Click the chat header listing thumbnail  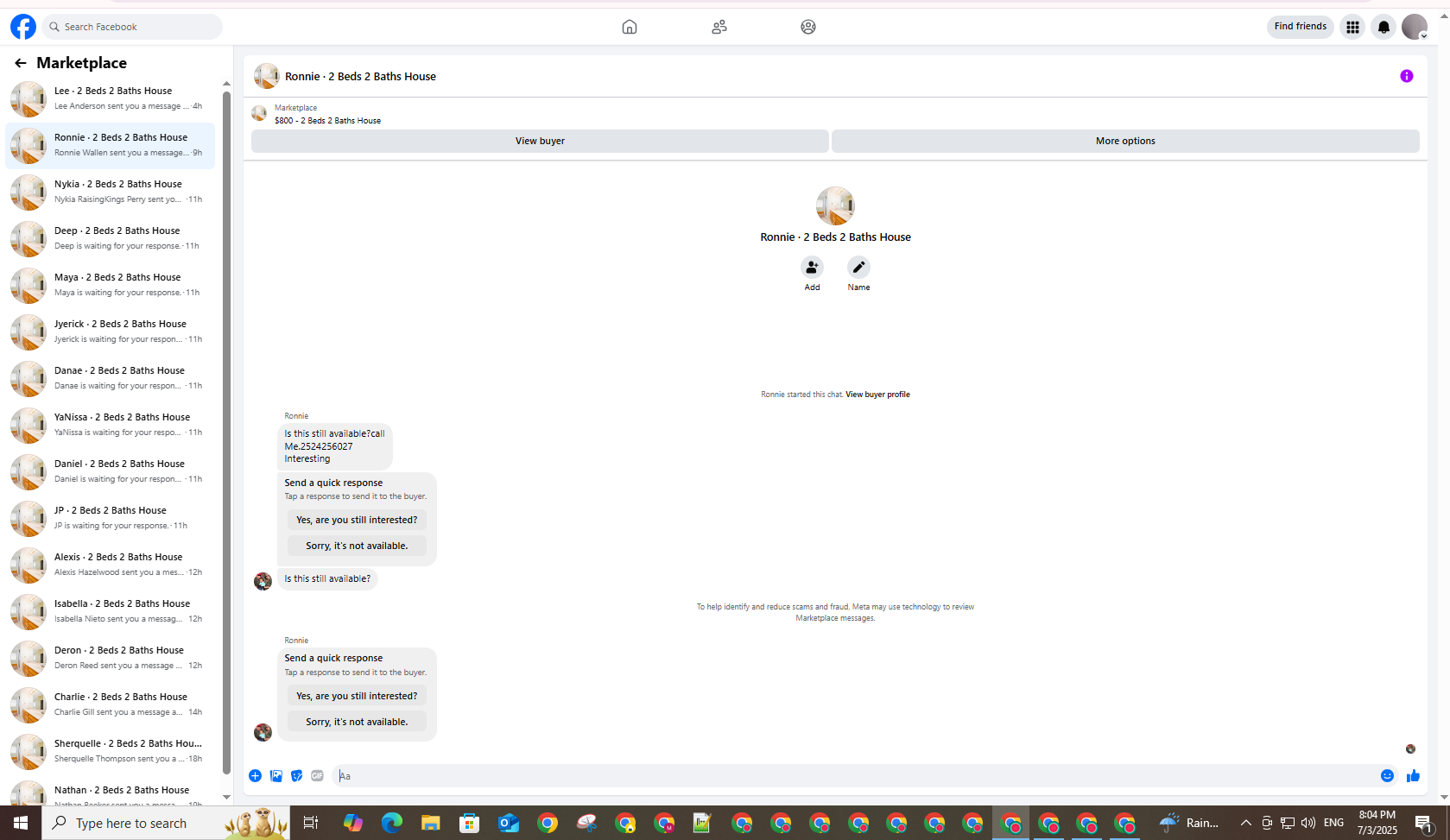click(267, 76)
